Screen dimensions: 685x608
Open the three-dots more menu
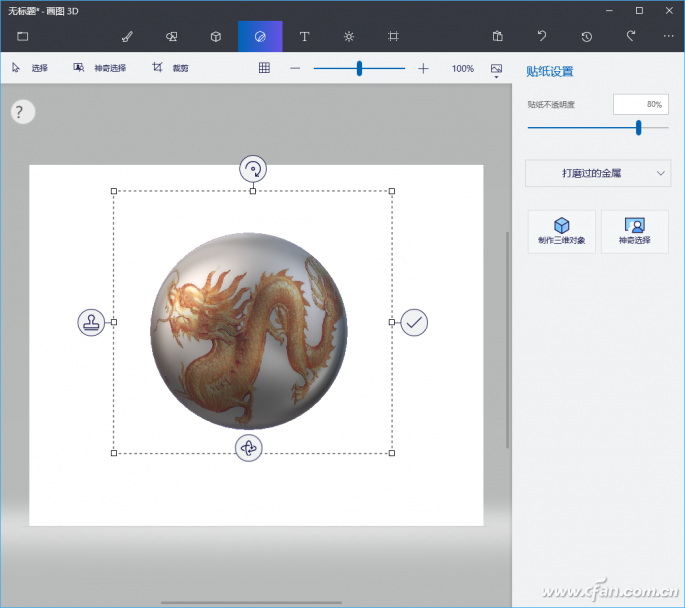pos(668,36)
